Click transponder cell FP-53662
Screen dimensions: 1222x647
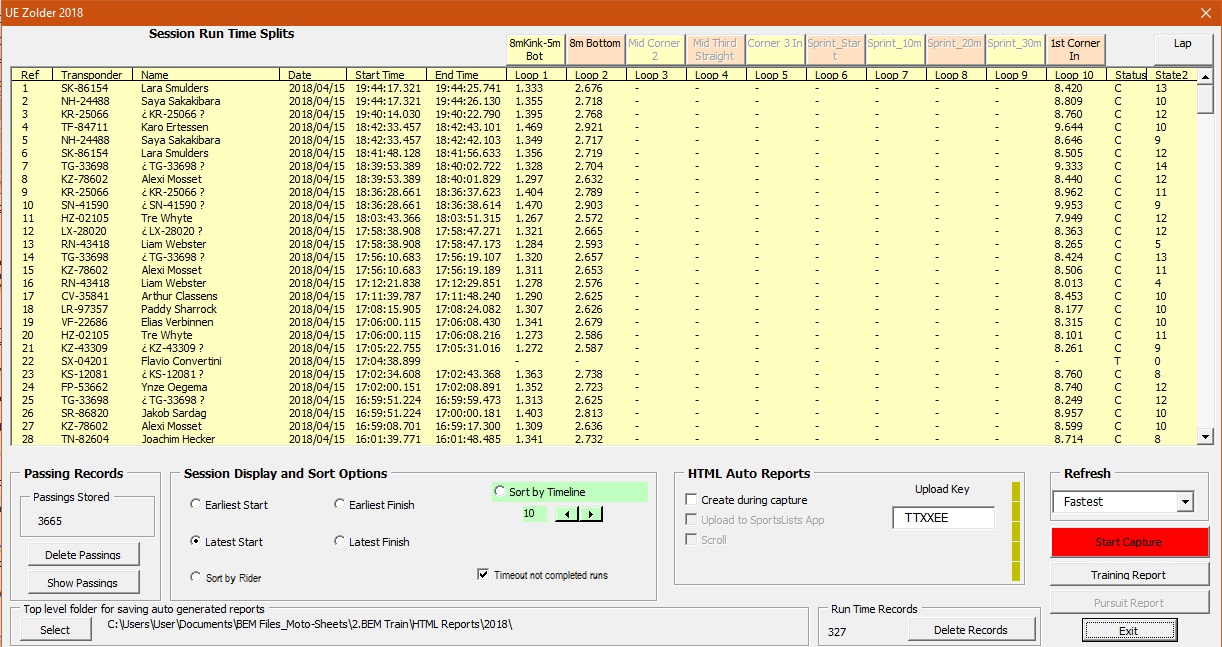pos(85,387)
